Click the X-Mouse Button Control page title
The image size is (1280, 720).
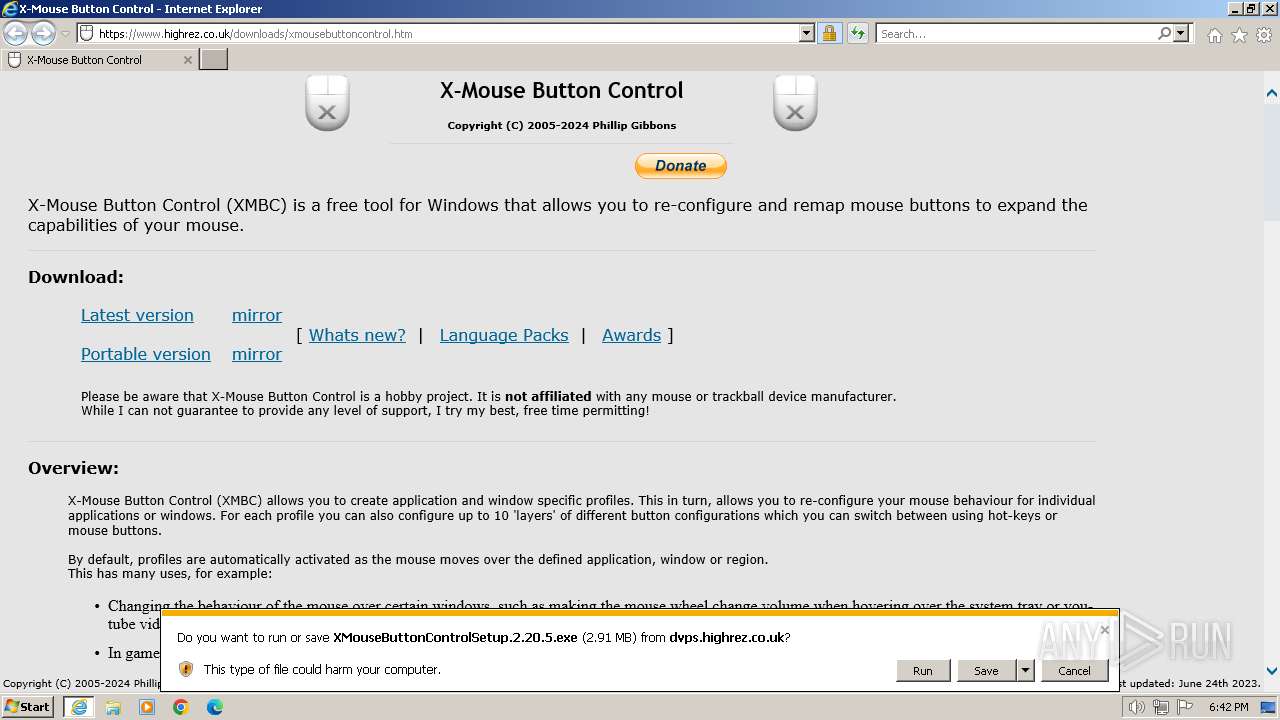point(562,90)
